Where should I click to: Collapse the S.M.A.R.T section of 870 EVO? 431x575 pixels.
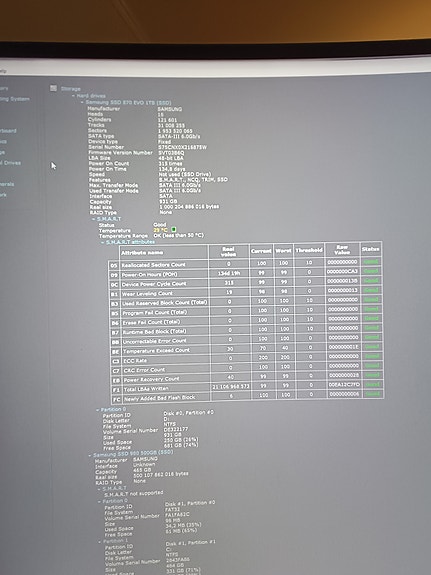click(x=94, y=219)
